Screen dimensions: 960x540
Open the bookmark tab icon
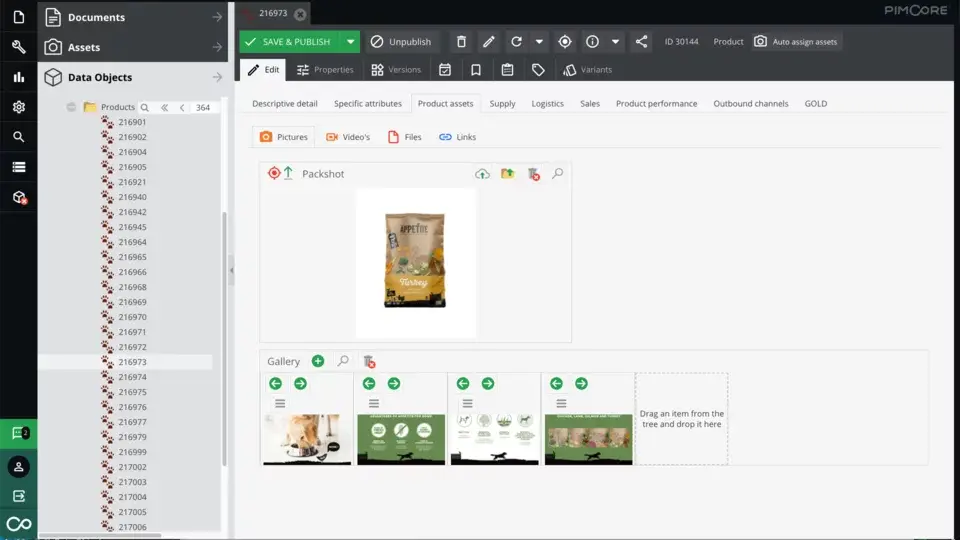[476, 70]
